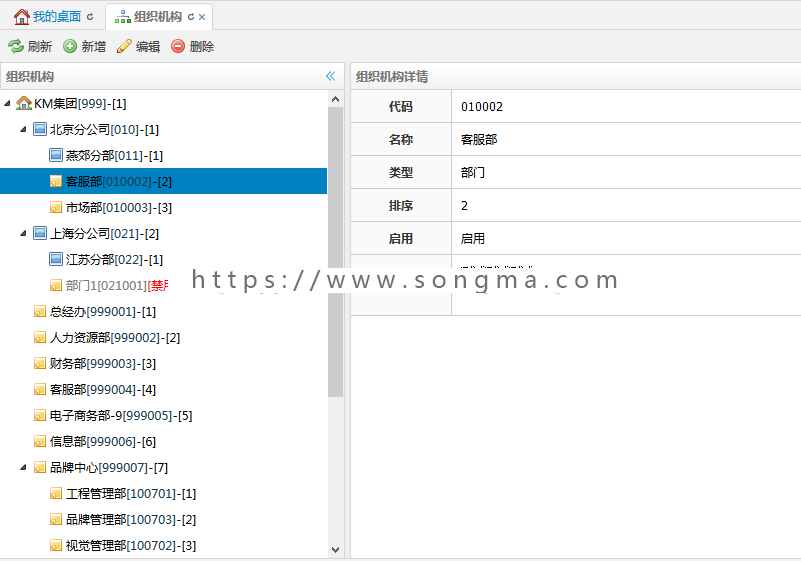
Task: Select 客服部[999004]-[4] in tree
Action: [103, 390]
